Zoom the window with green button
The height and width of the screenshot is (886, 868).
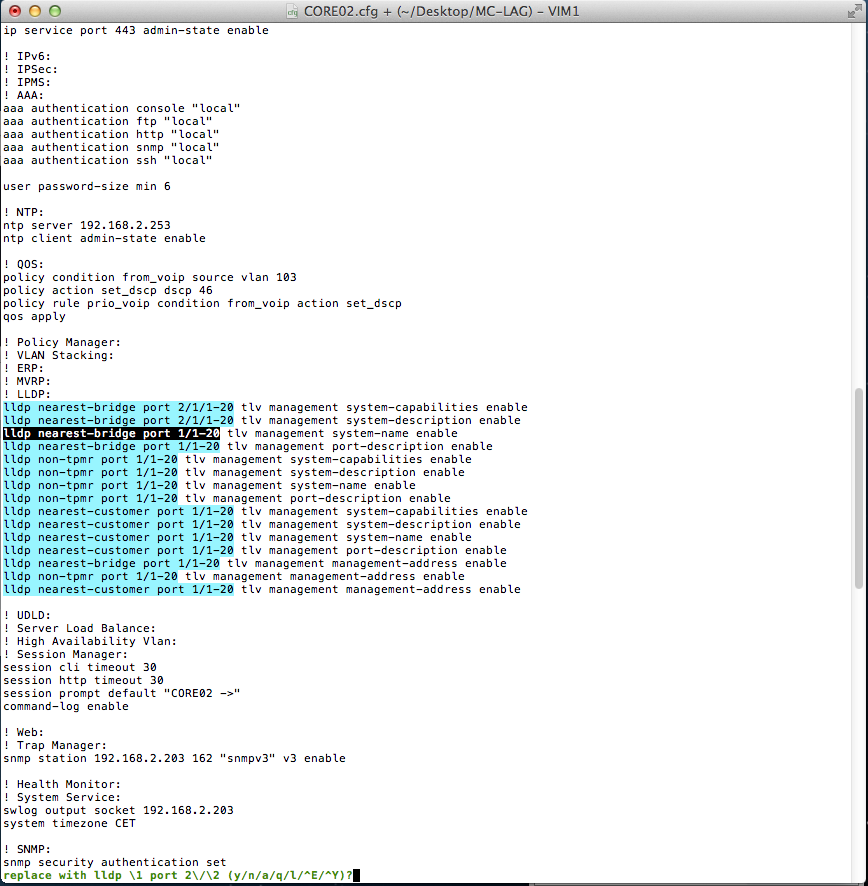coord(54,11)
